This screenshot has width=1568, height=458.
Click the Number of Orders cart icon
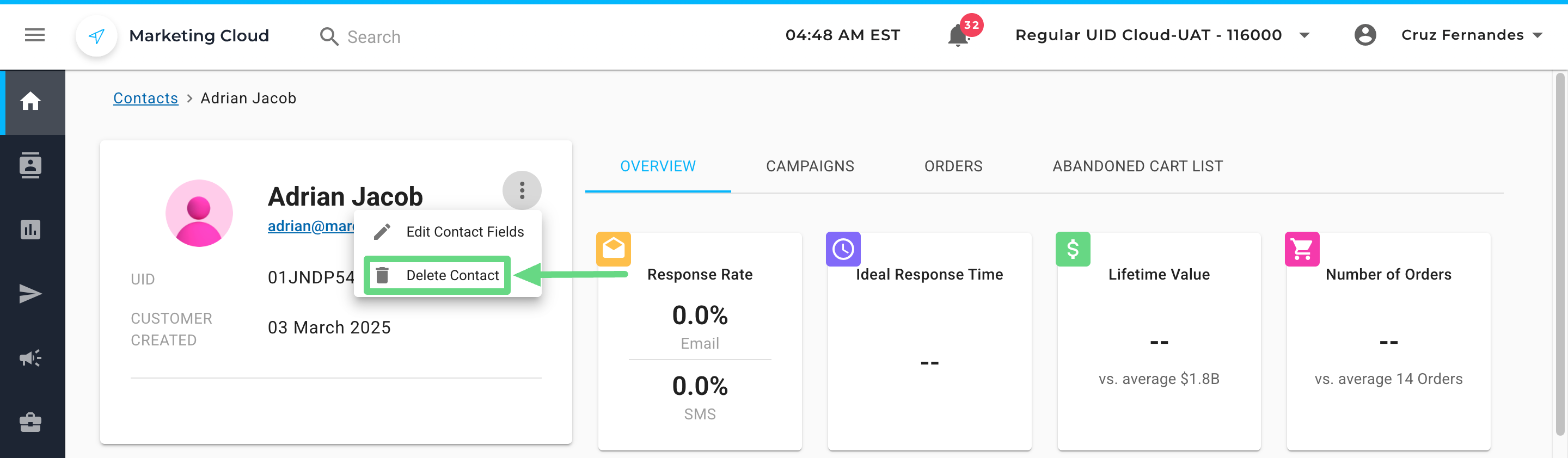click(1302, 249)
